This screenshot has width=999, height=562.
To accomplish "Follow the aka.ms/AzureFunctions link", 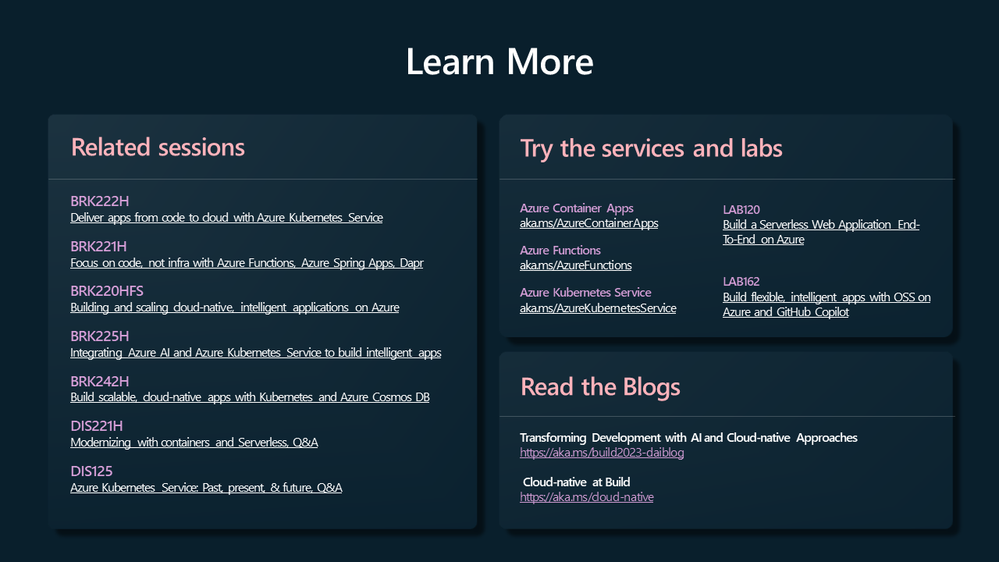I will pyautogui.click(x=575, y=265).
